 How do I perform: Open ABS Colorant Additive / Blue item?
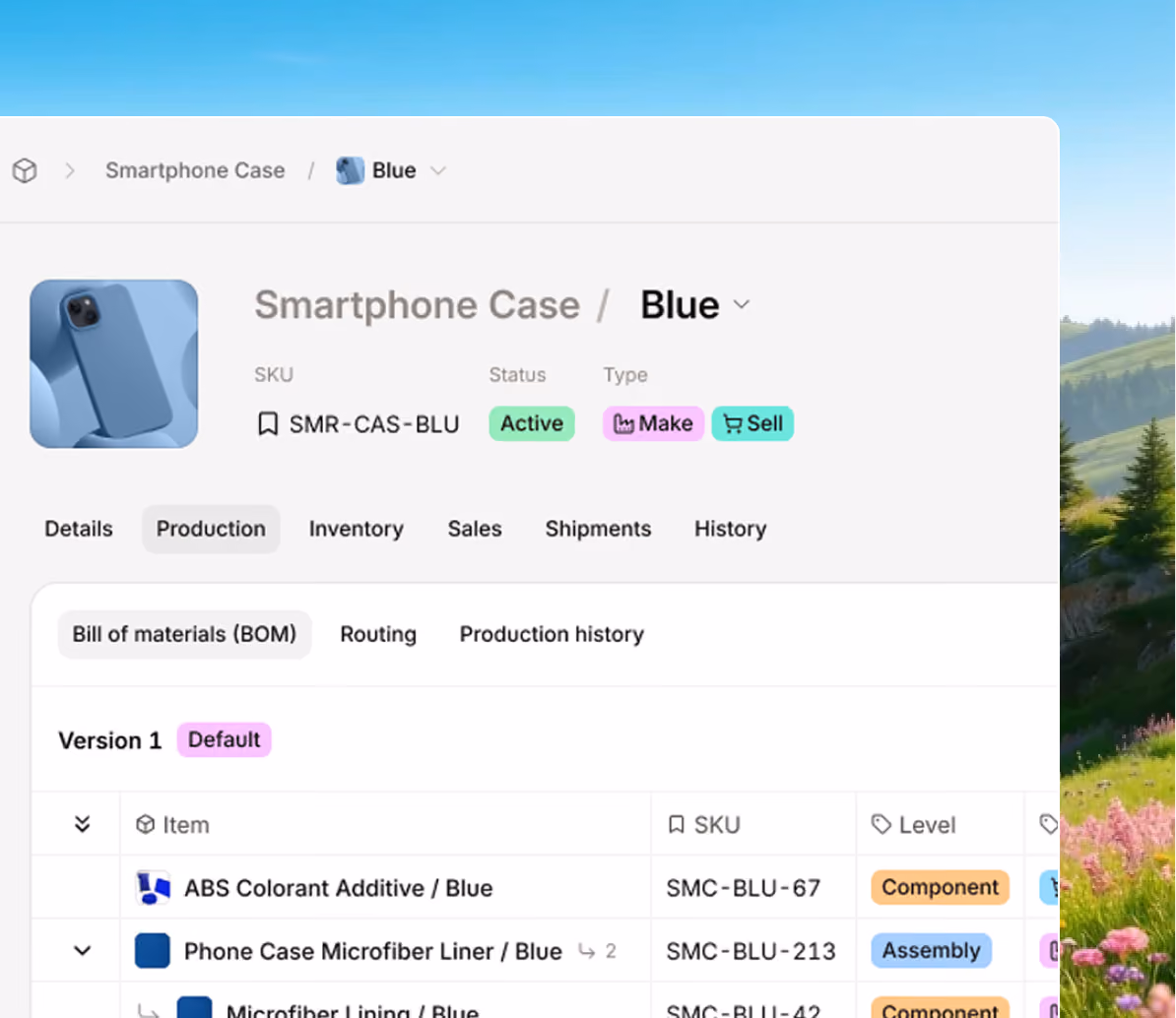click(x=338, y=888)
